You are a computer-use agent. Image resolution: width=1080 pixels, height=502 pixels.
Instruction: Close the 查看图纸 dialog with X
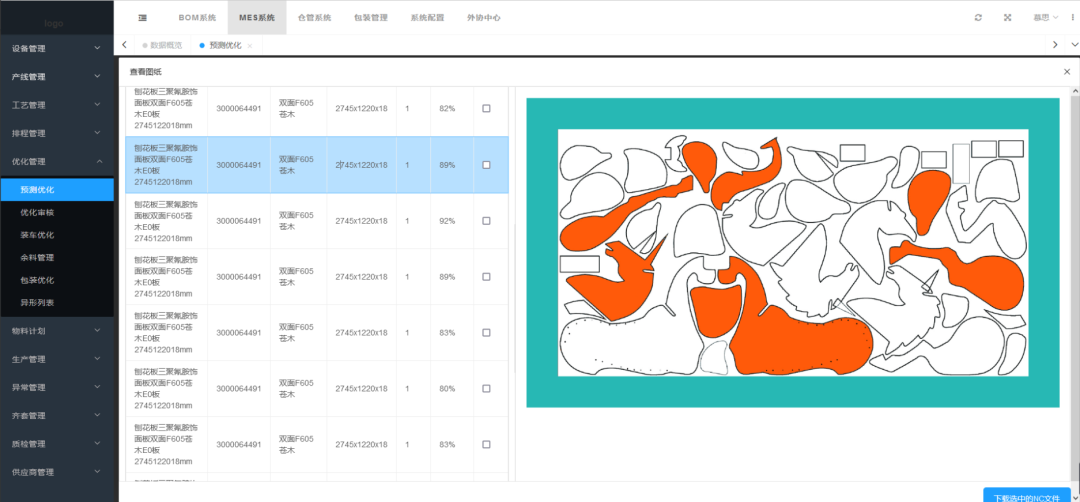pyautogui.click(x=1066, y=72)
